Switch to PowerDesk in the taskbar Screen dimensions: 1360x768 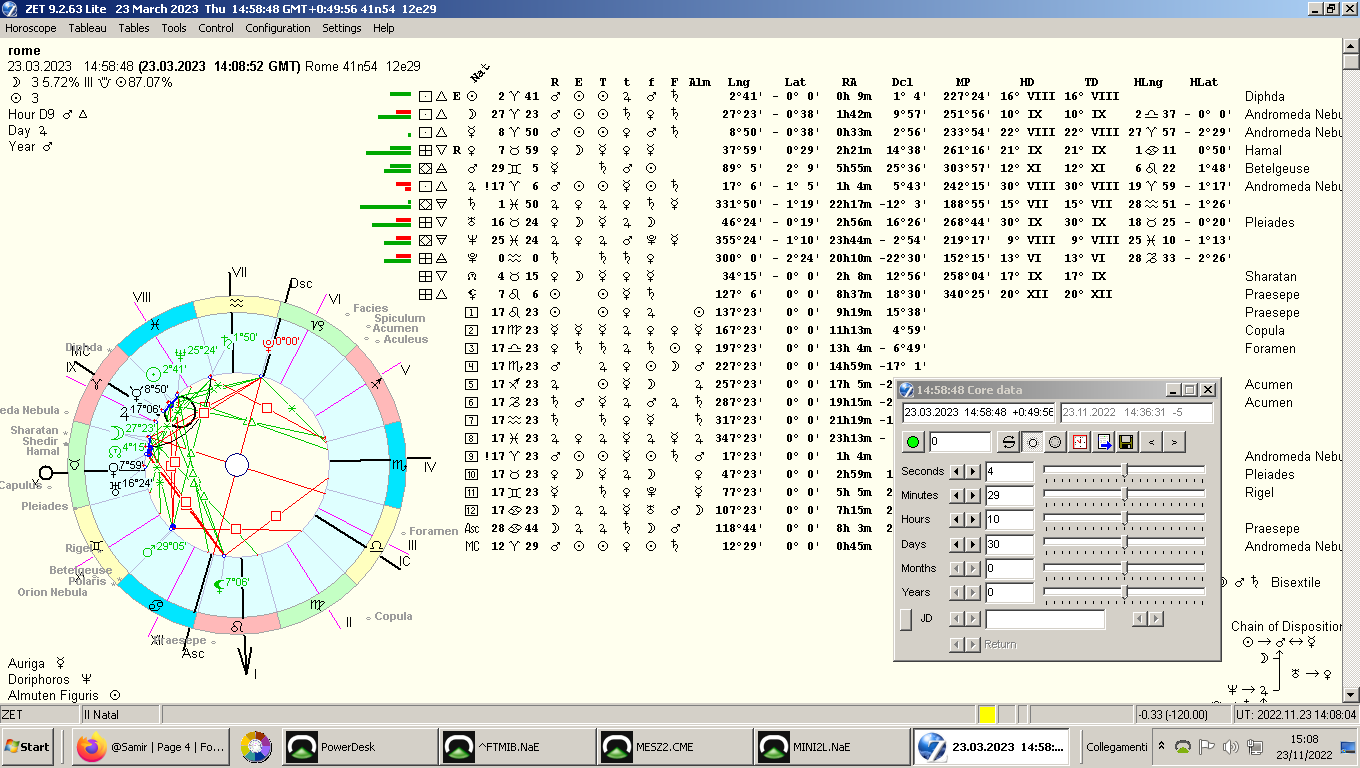point(358,746)
